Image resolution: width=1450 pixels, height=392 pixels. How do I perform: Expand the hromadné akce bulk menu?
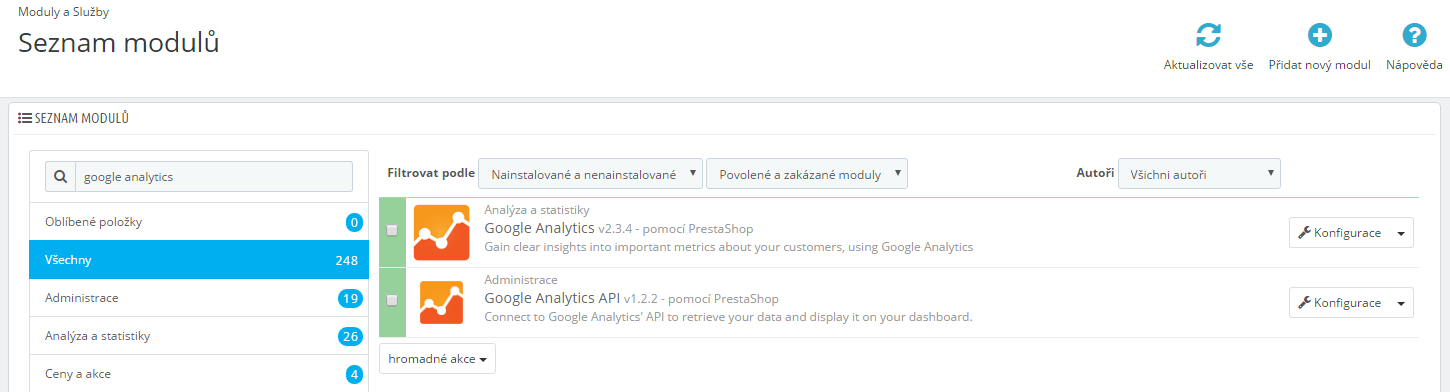tap(437, 359)
